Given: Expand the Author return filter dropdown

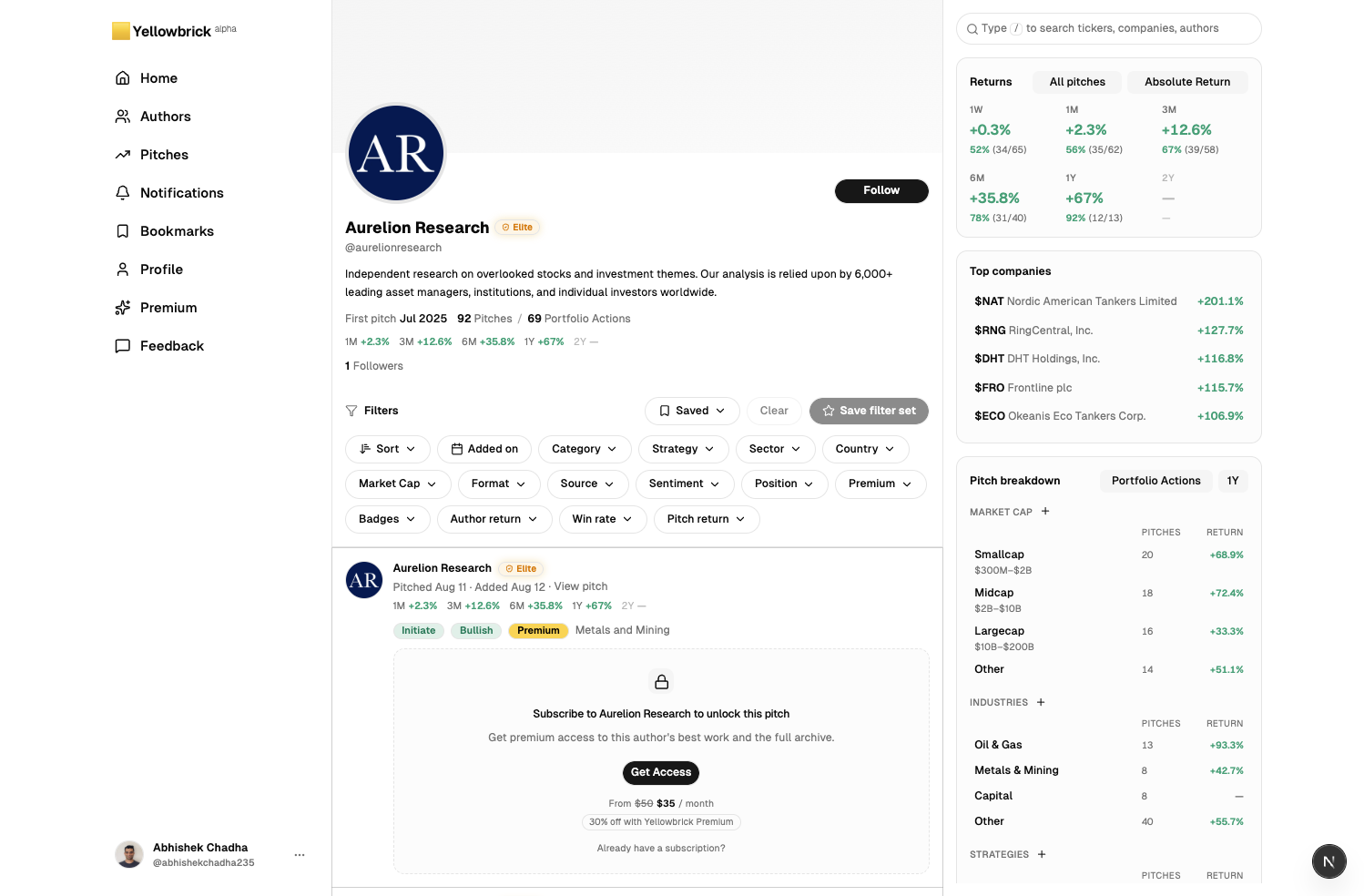Looking at the screenshot, I should (x=494, y=519).
